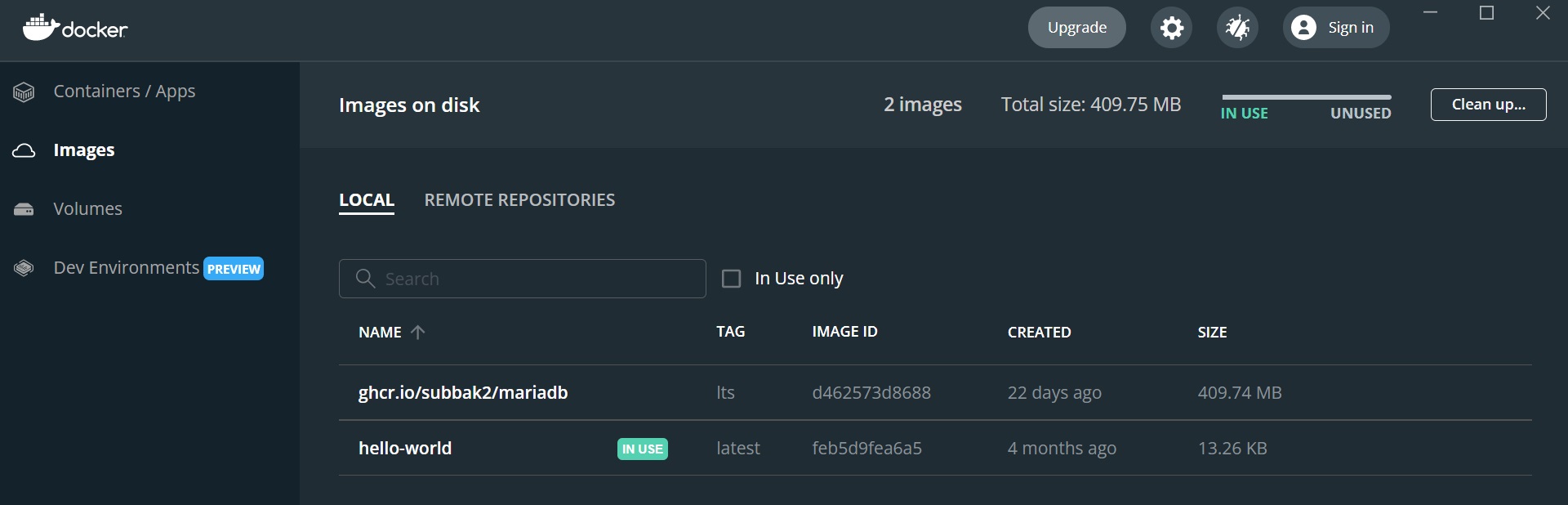
Task: Click the latest tag cell
Action: [x=738, y=449]
